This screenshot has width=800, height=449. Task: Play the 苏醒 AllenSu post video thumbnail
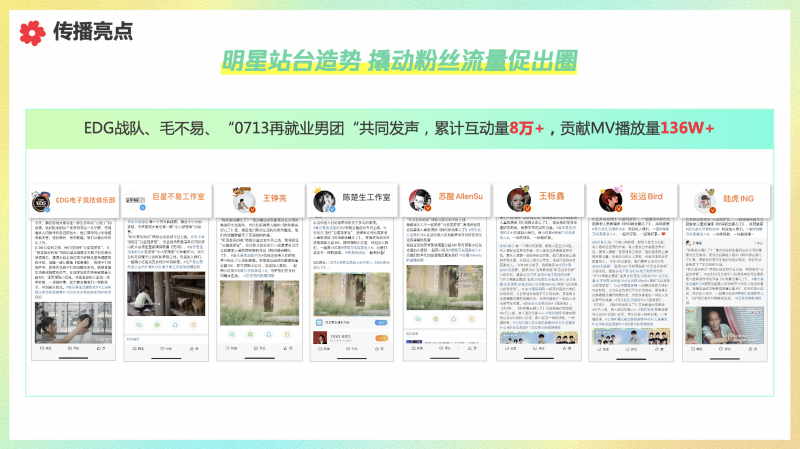click(x=444, y=287)
